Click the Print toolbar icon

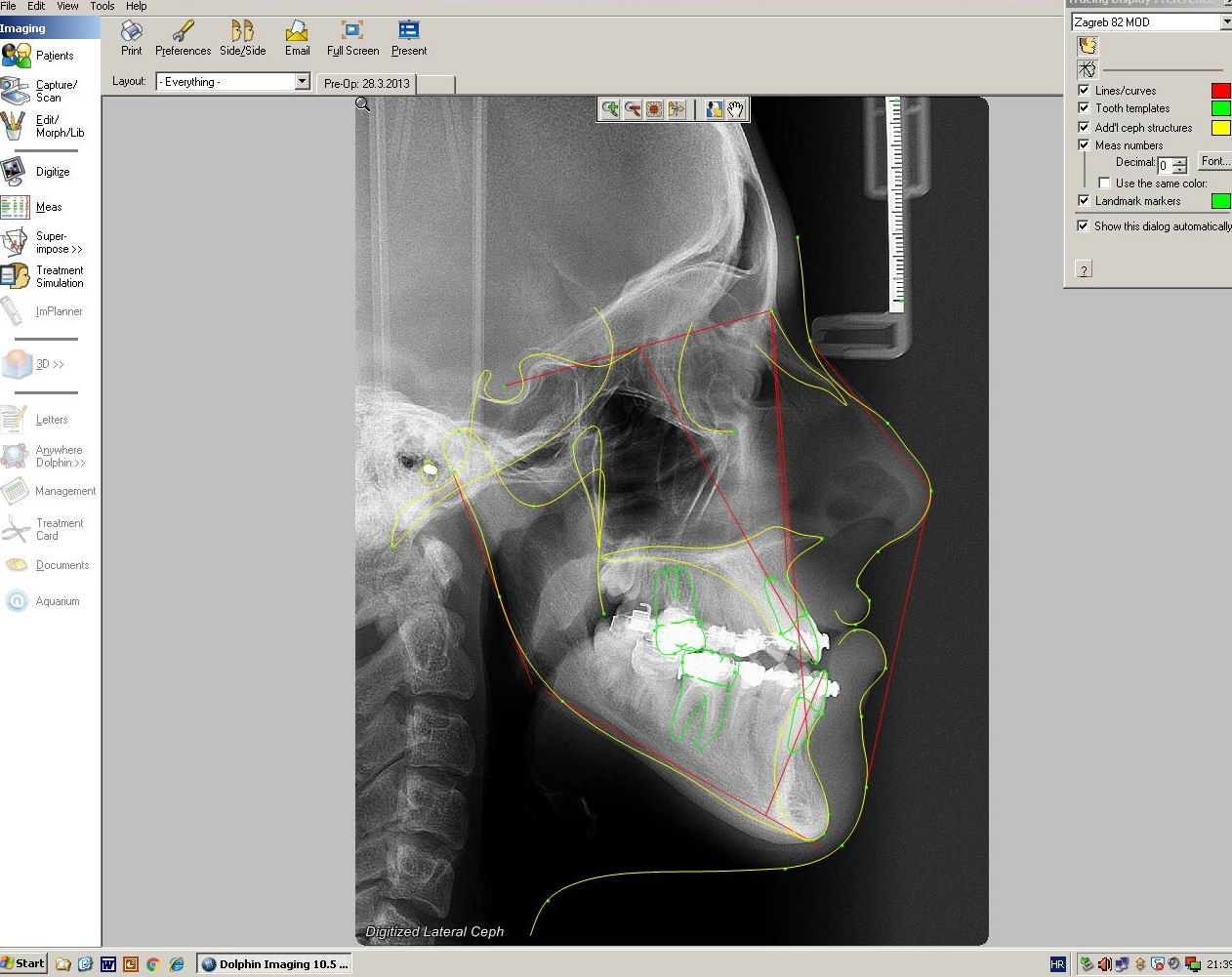tap(132, 39)
